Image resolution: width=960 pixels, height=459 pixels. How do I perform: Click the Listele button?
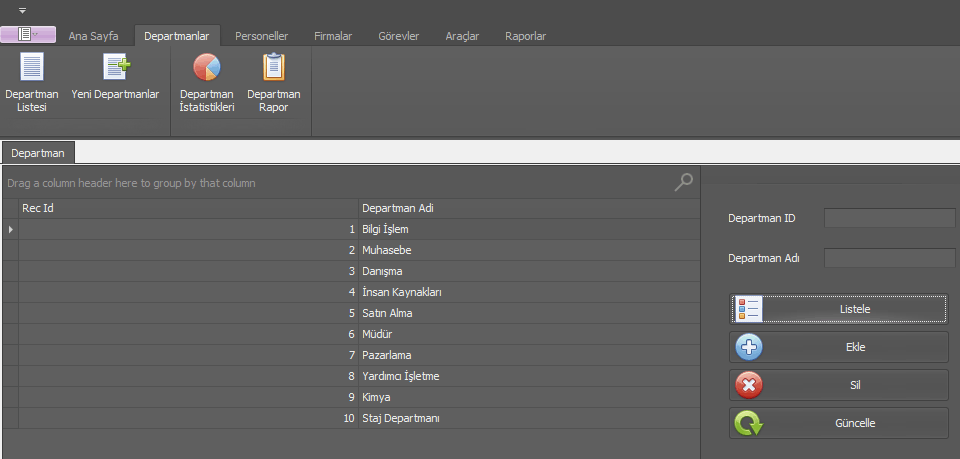coord(839,309)
